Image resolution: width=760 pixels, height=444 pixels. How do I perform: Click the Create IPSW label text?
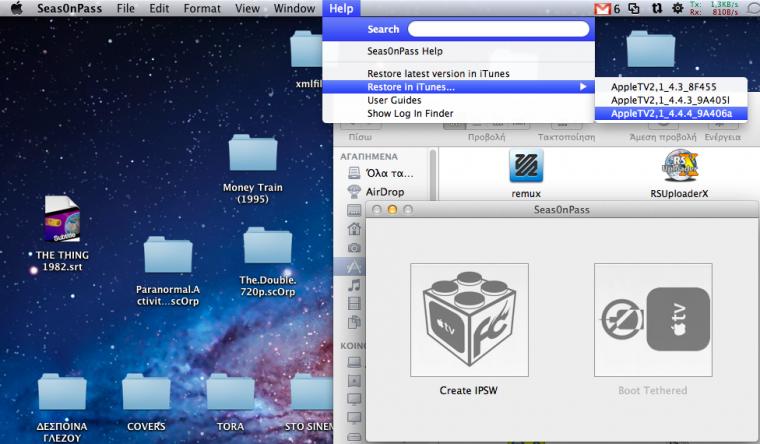click(x=468, y=390)
